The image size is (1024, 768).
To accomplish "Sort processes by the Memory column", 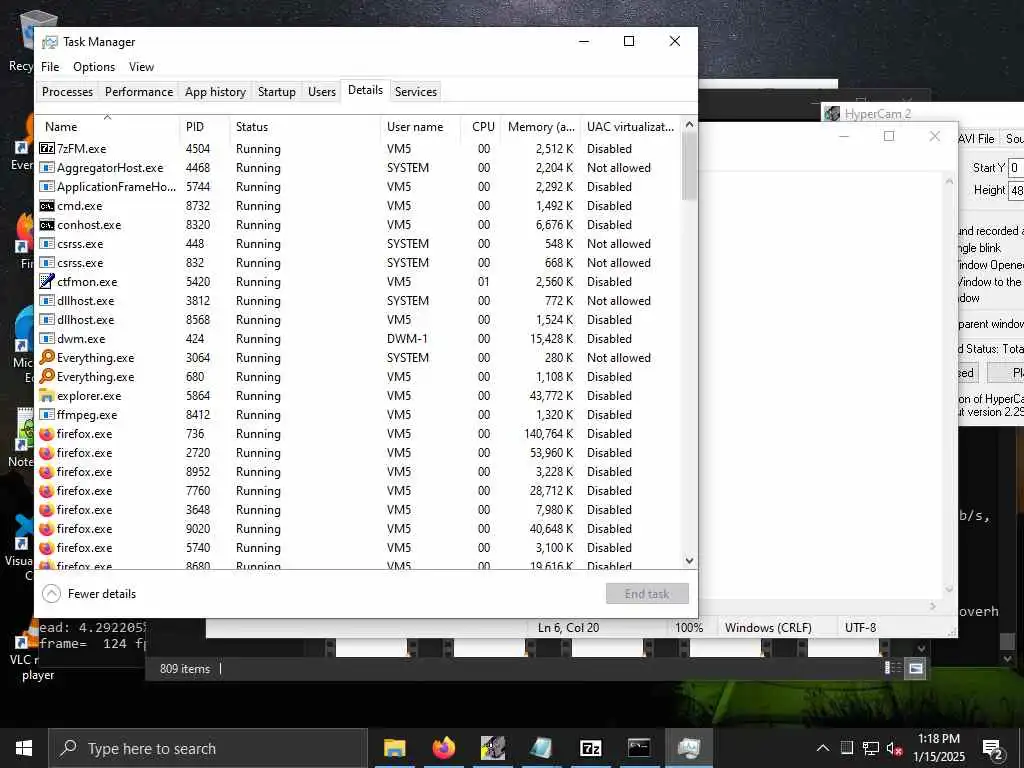I will pos(541,127).
